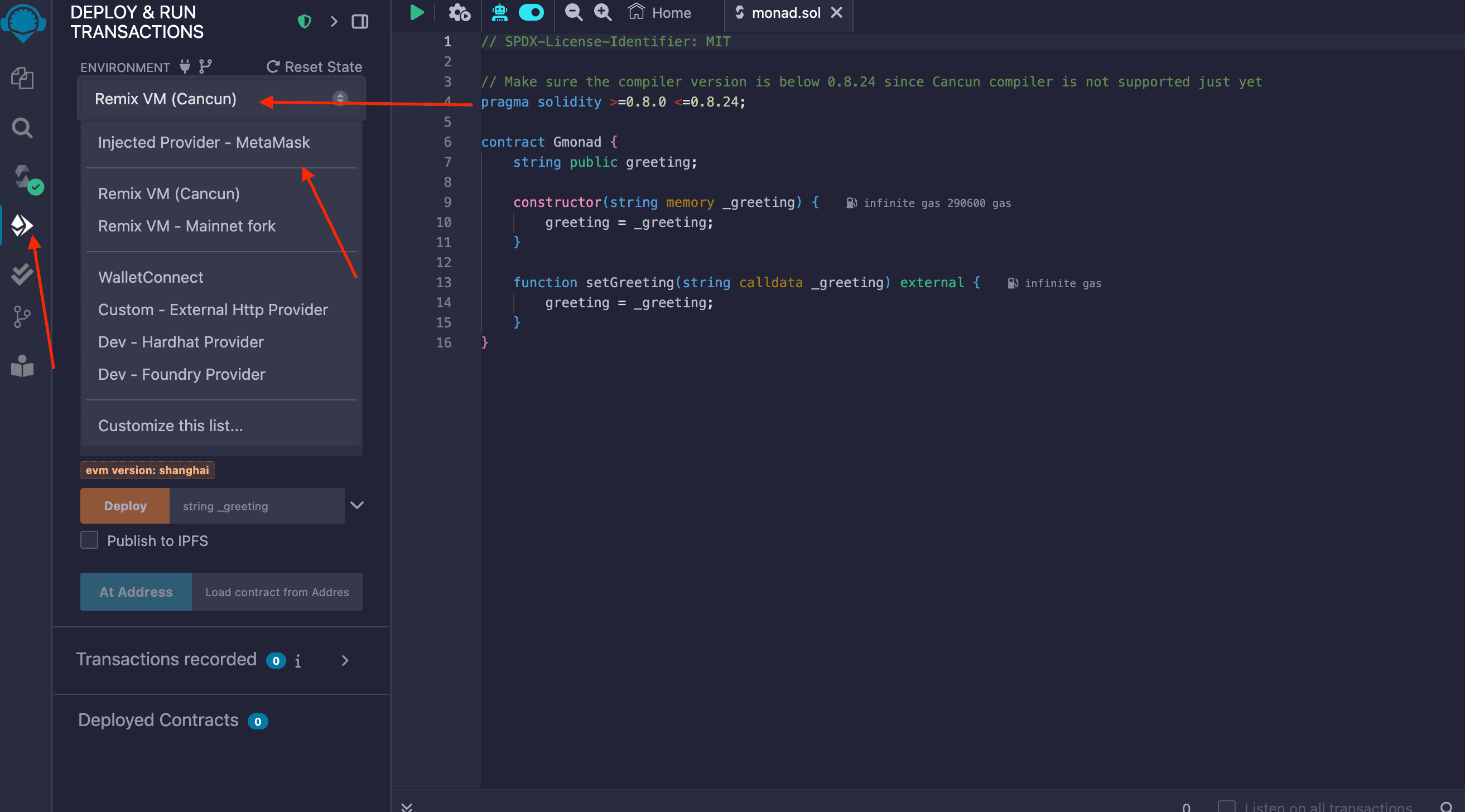Click the Reset State button
1465x812 pixels.
click(x=315, y=66)
